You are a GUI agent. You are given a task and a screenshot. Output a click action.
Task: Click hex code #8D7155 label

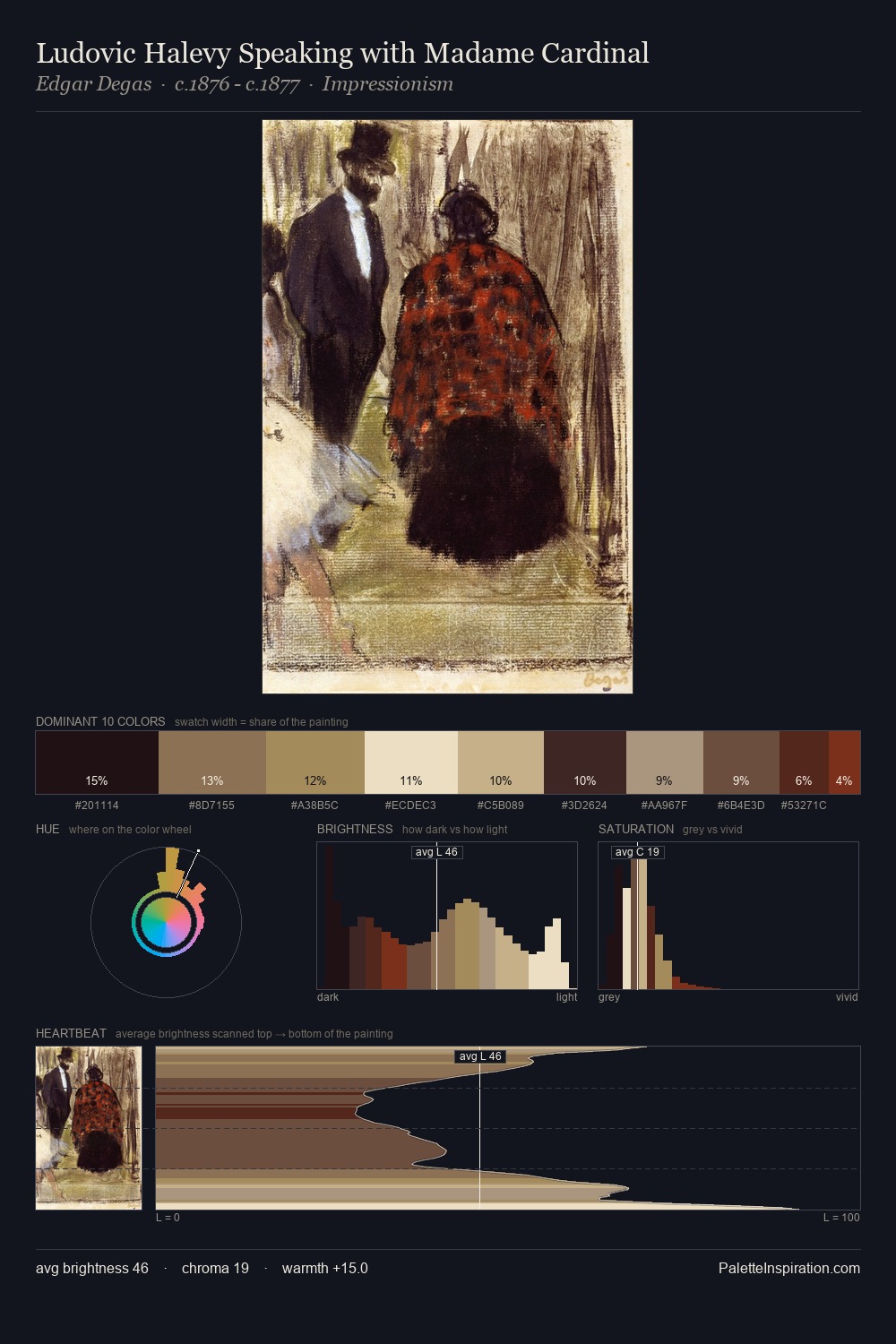[212, 806]
